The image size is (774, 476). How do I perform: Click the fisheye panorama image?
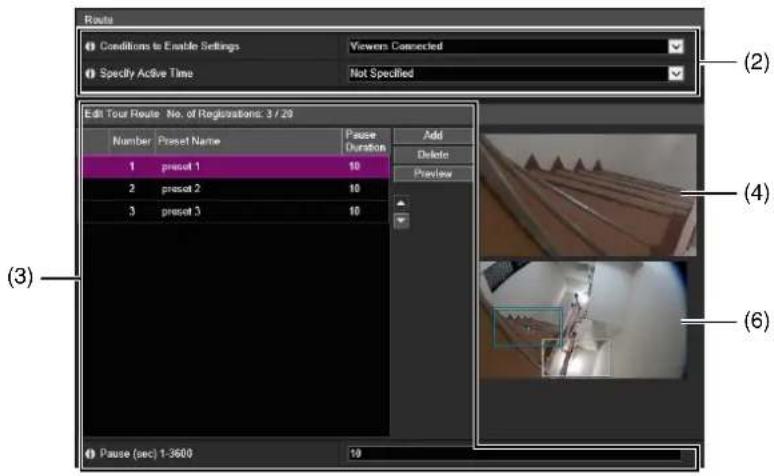pos(583,320)
